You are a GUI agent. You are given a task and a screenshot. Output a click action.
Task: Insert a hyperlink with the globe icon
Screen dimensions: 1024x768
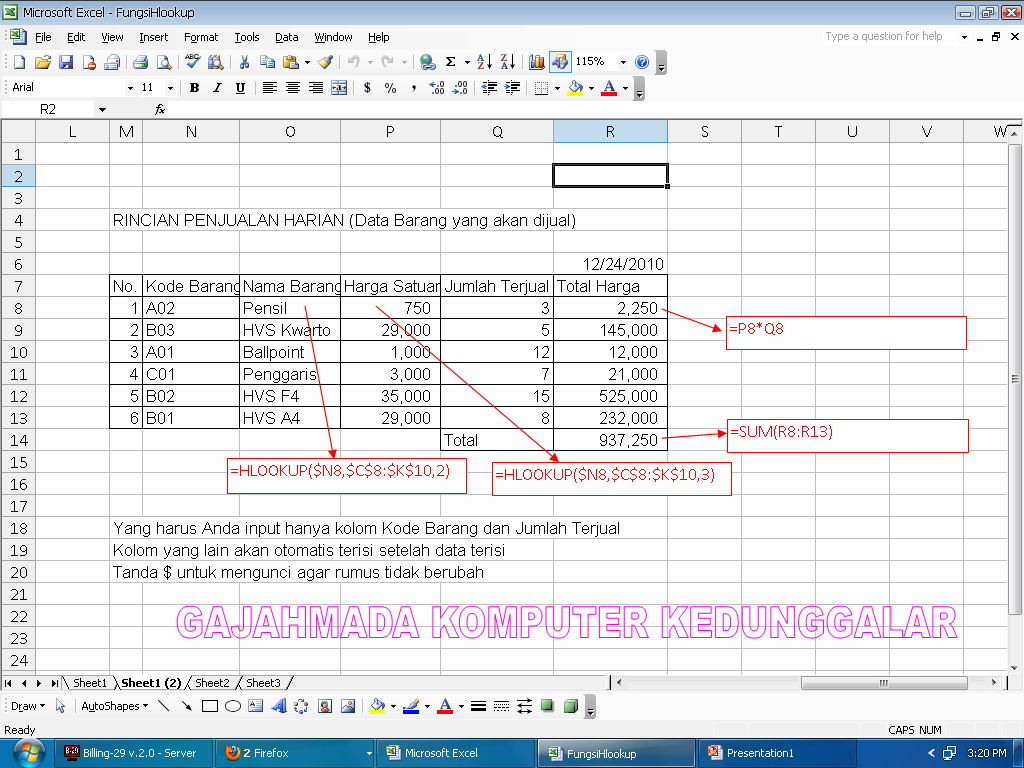pyautogui.click(x=428, y=62)
